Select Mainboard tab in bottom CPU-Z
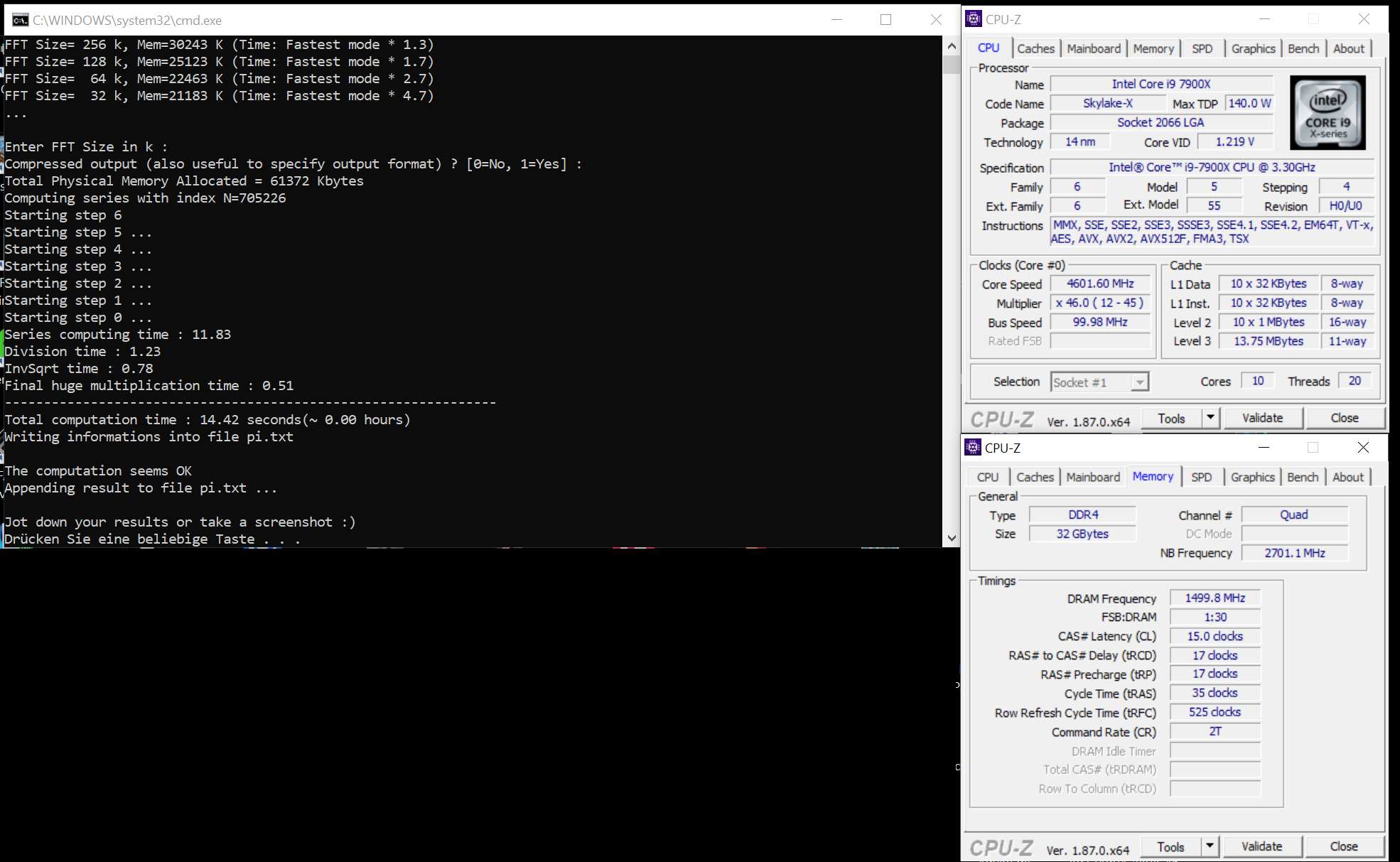This screenshot has height=862, width=1400. pyautogui.click(x=1093, y=477)
